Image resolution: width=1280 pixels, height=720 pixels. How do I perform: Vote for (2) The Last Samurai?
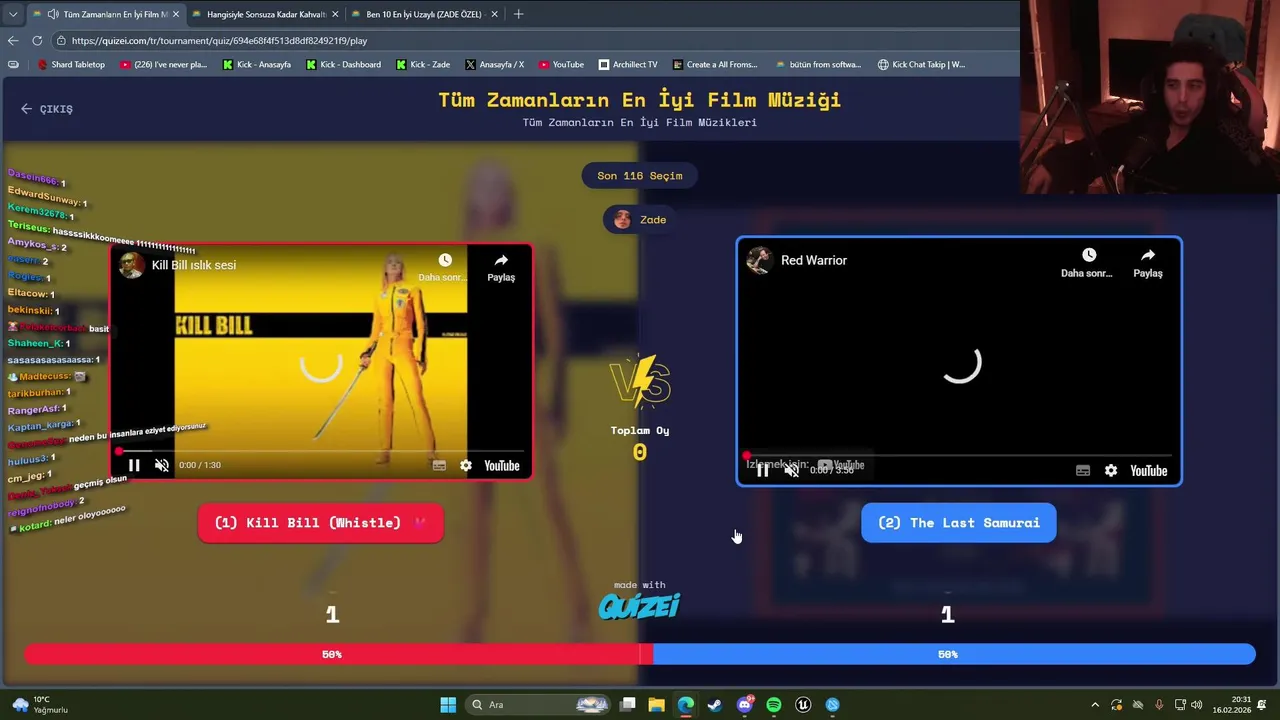pos(959,523)
